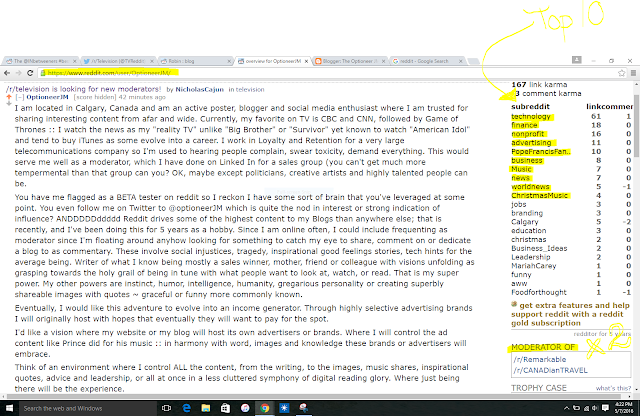Collapse the comment with the [–] toggle
The image size is (640, 416).
pos(20,97)
